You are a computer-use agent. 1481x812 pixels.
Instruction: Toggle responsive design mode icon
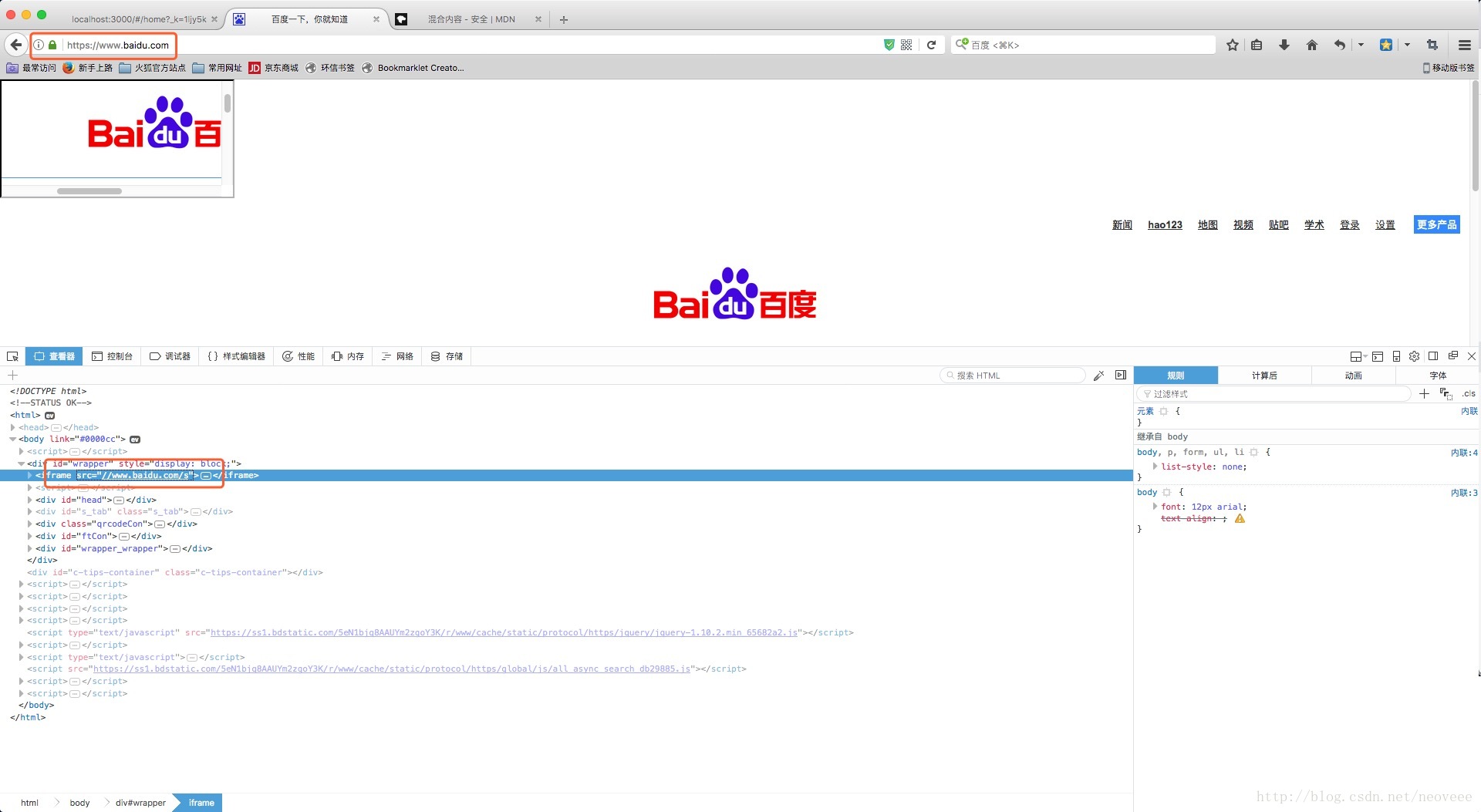click(1396, 356)
